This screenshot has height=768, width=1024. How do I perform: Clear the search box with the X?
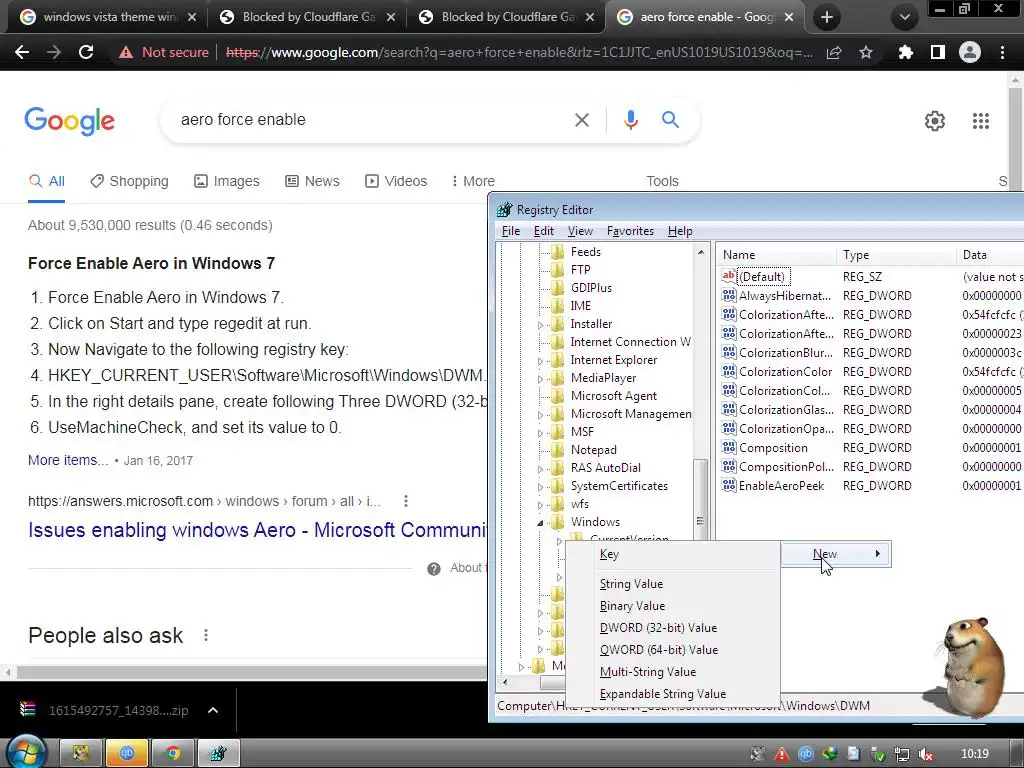point(581,120)
